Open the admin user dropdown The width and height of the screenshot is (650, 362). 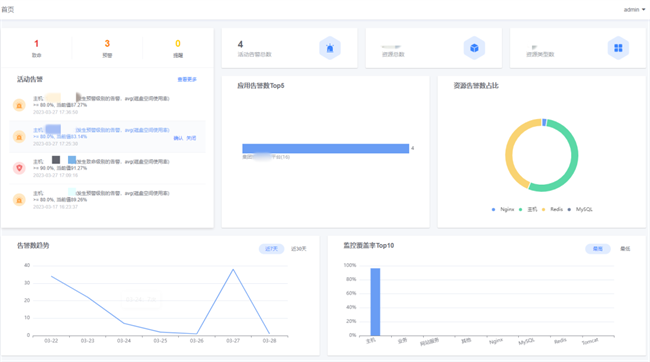pyautogui.click(x=634, y=10)
